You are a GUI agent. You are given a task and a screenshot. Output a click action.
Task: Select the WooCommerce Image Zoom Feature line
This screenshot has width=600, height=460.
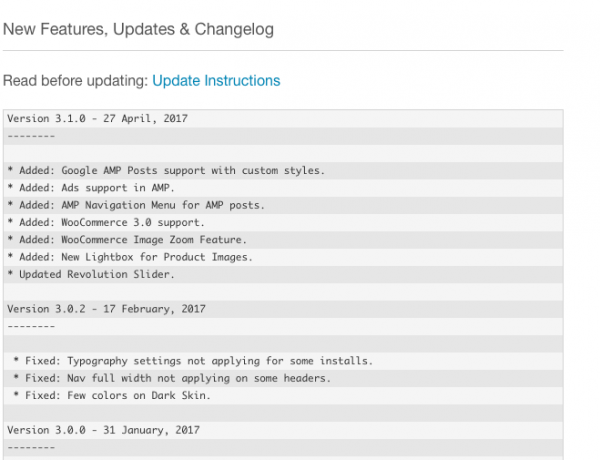[x=126, y=240]
